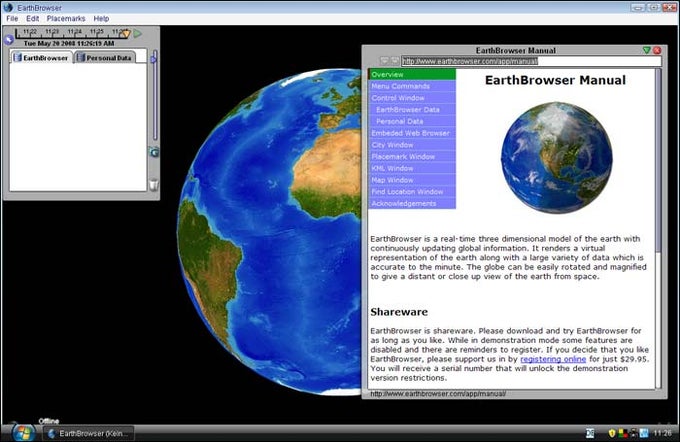680x442 pixels.
Task: Click the vertical slider track beside the data list
Action: 155,95
